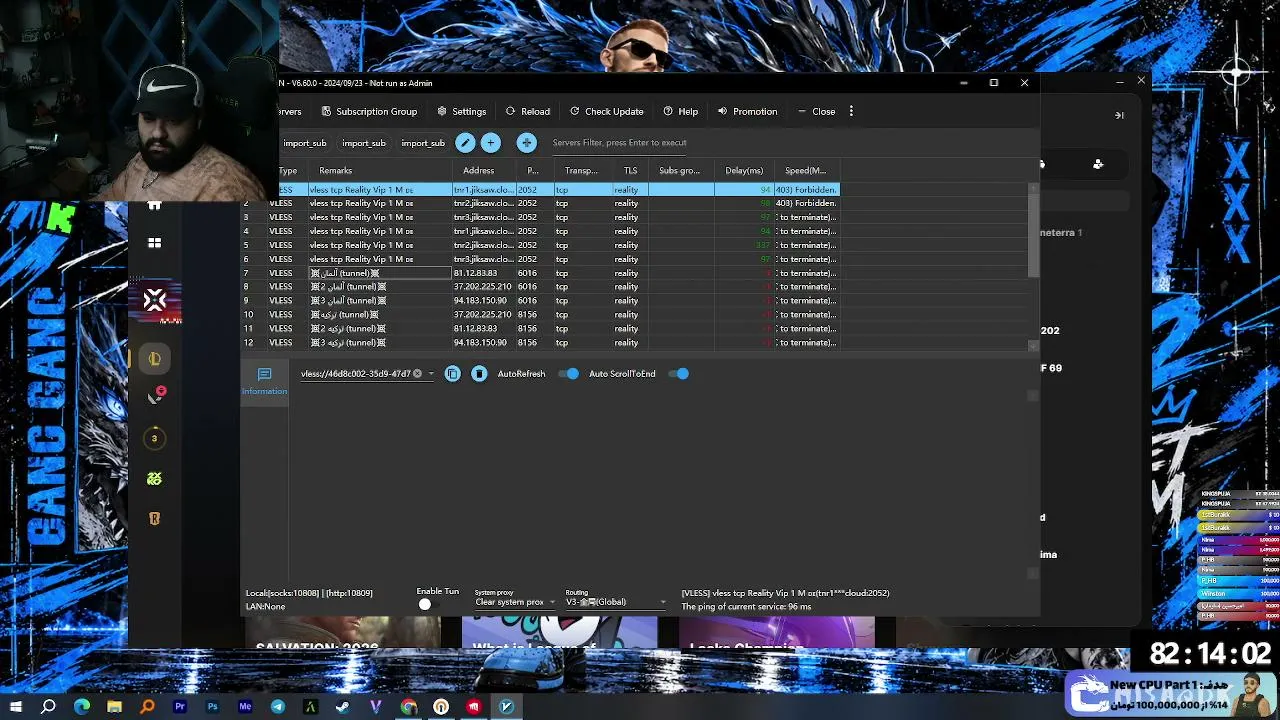This screenshot has height=720, width=1280.
Task: Toggle the Auto ScrollToEnd switch
Action: click(679, 374)
